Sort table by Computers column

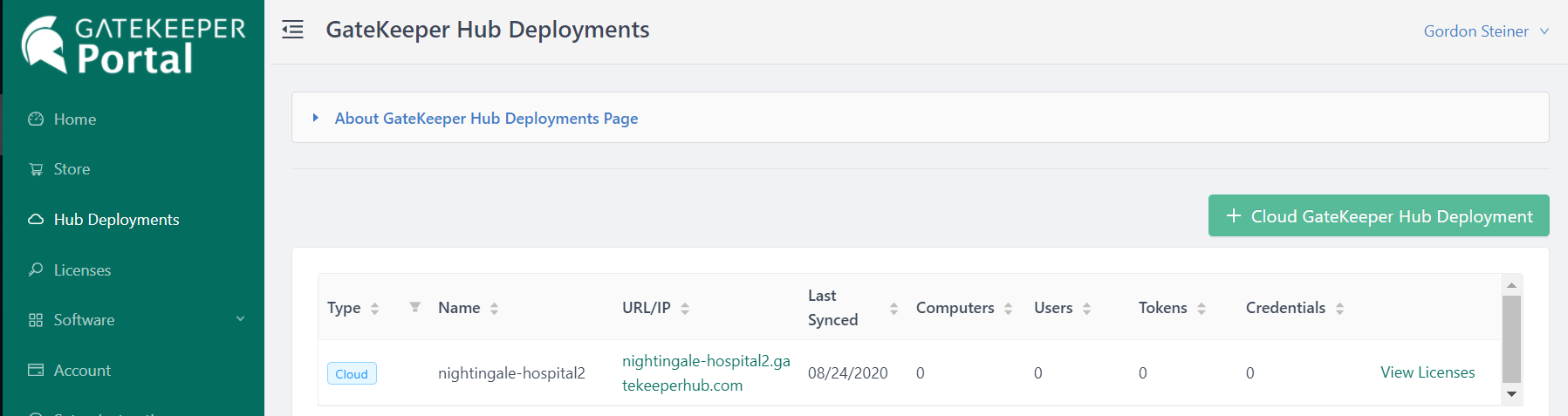coord(1008,308)
